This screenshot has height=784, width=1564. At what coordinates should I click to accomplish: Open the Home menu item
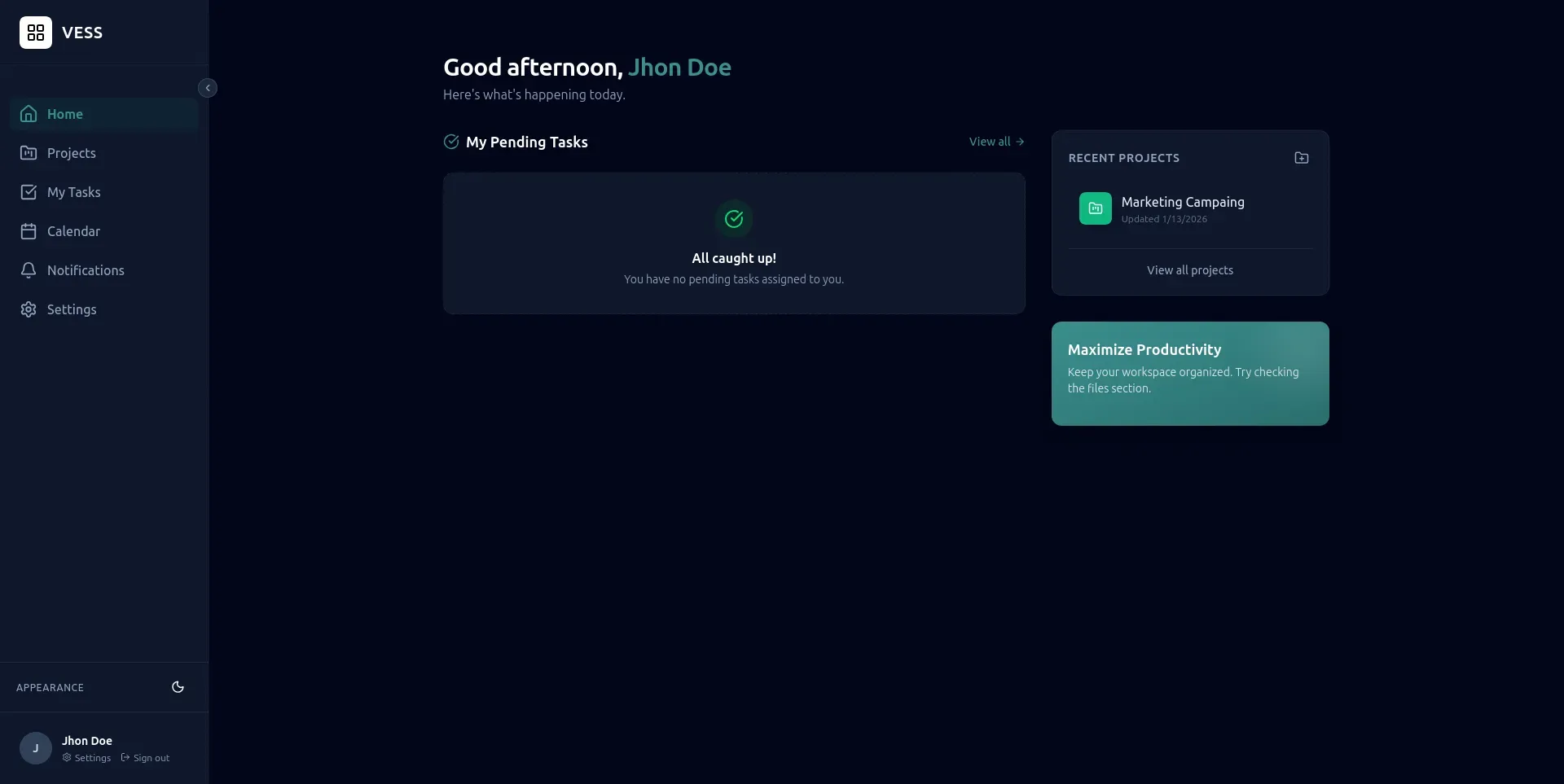[65, 114]
